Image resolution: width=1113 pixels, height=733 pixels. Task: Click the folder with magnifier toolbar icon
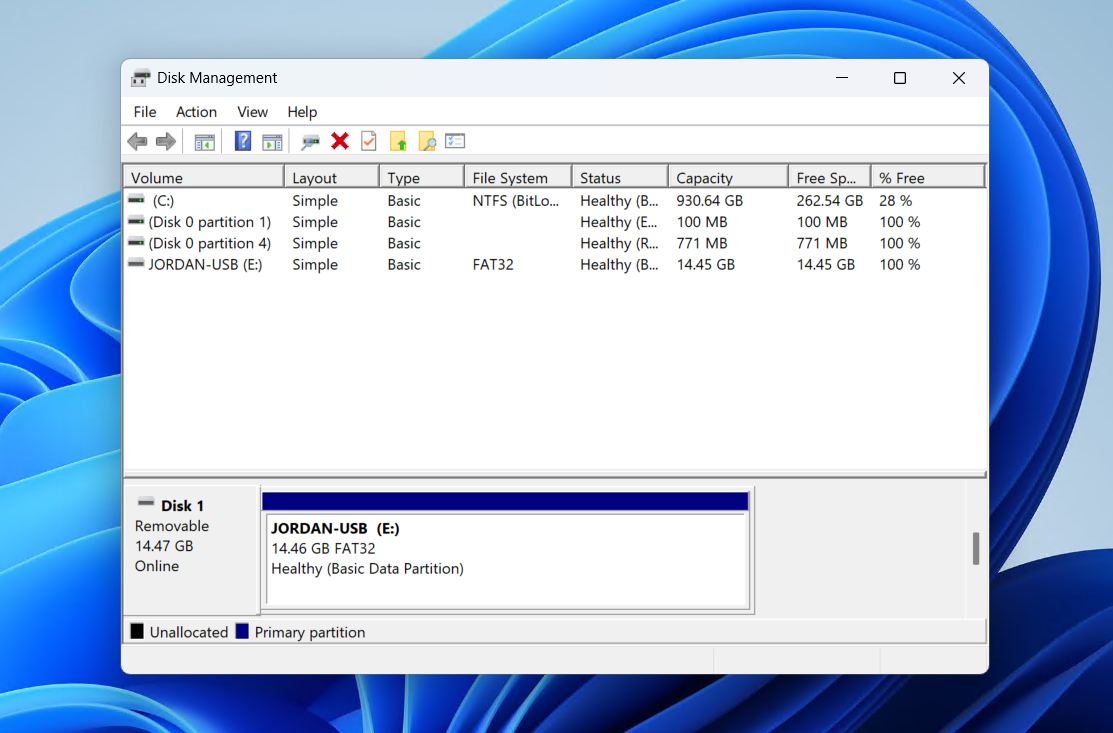426,140
